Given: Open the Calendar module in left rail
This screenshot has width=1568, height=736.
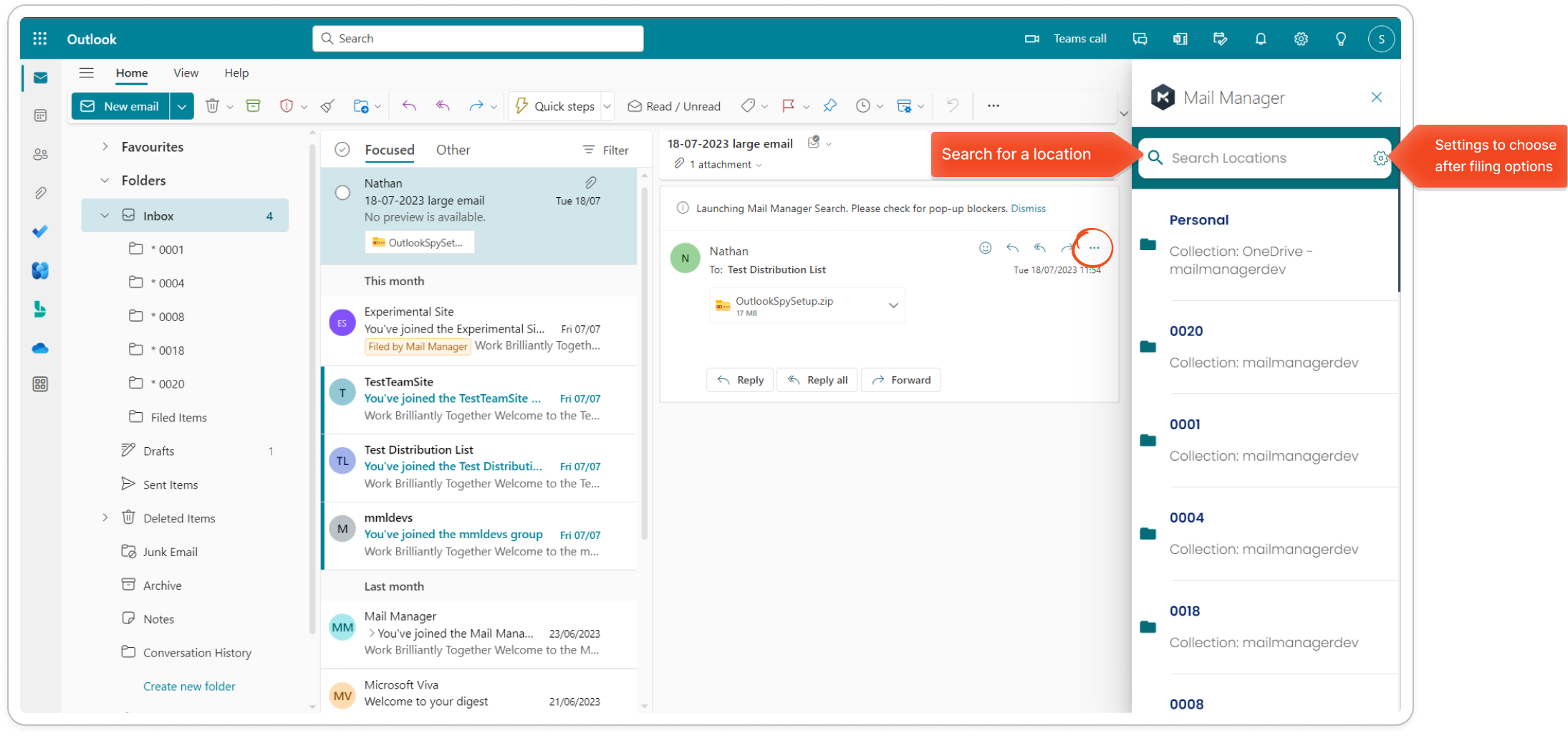Looking at the screenshot, I should tap(40, 115).
